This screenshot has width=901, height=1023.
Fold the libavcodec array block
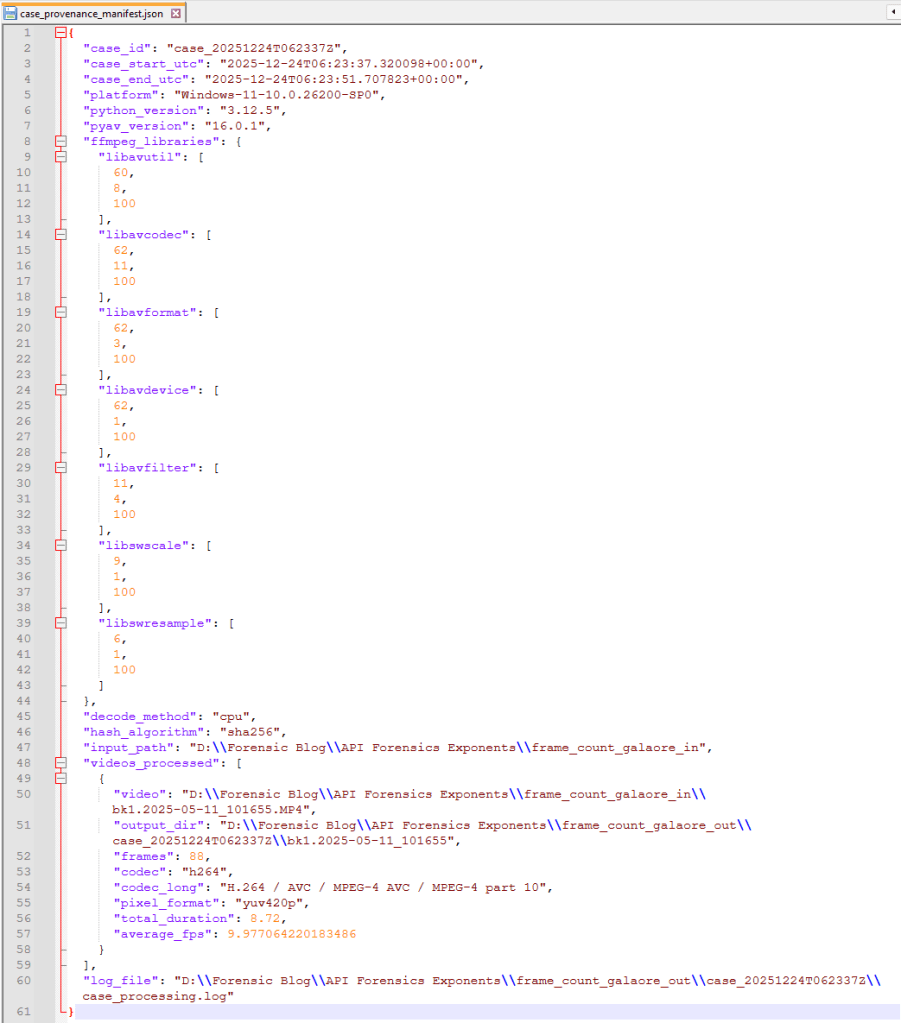coord(61,235)
